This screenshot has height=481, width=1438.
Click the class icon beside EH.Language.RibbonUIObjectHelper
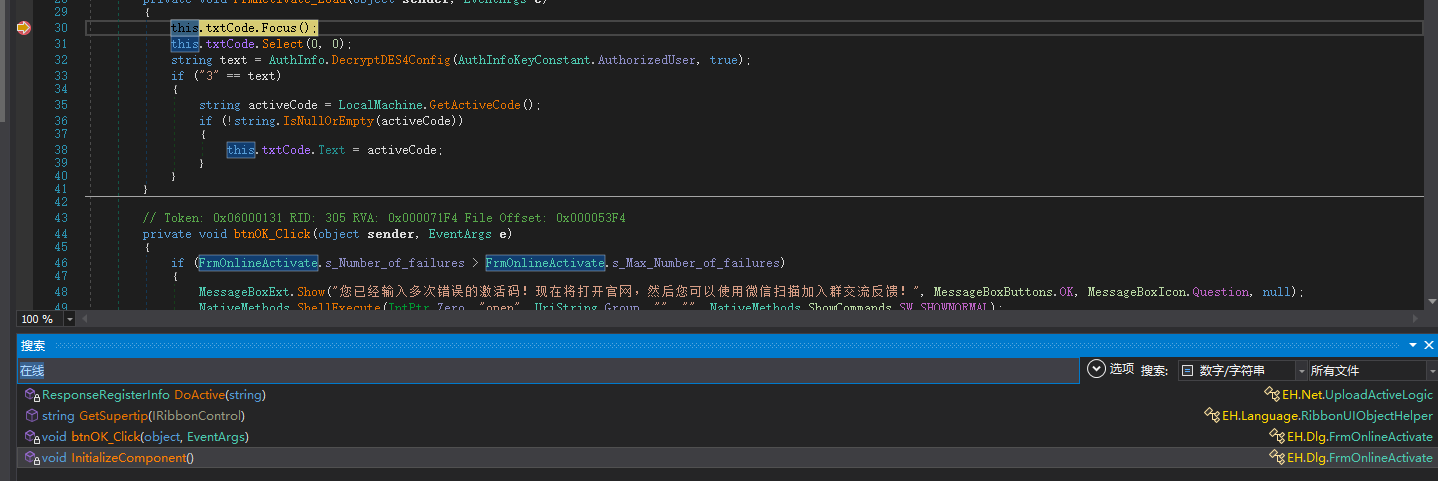click(1212, 416)
